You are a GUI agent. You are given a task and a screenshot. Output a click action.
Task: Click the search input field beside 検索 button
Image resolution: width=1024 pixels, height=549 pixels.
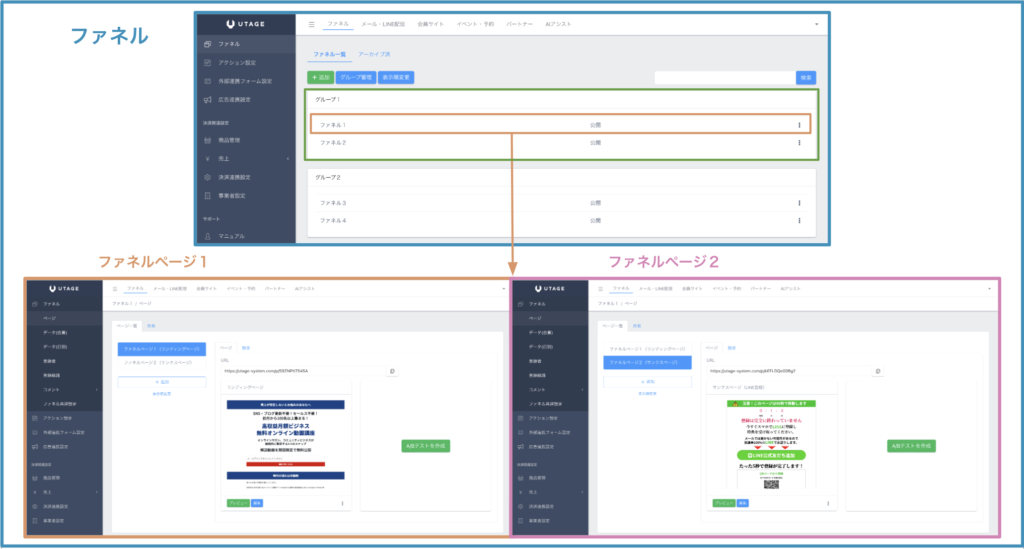coord(724,77)
